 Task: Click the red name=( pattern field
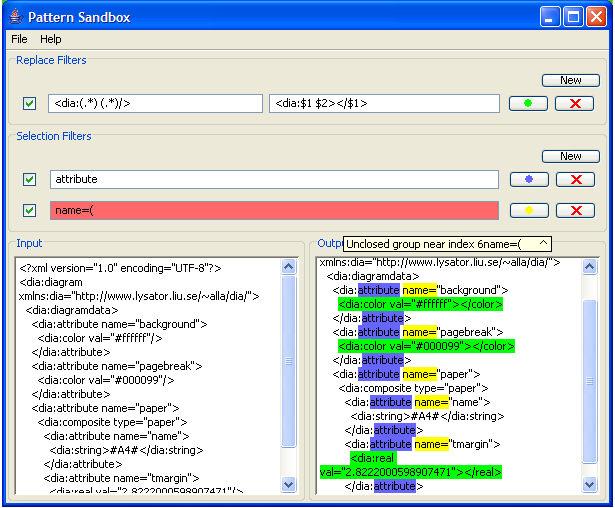tap(274, 210)
